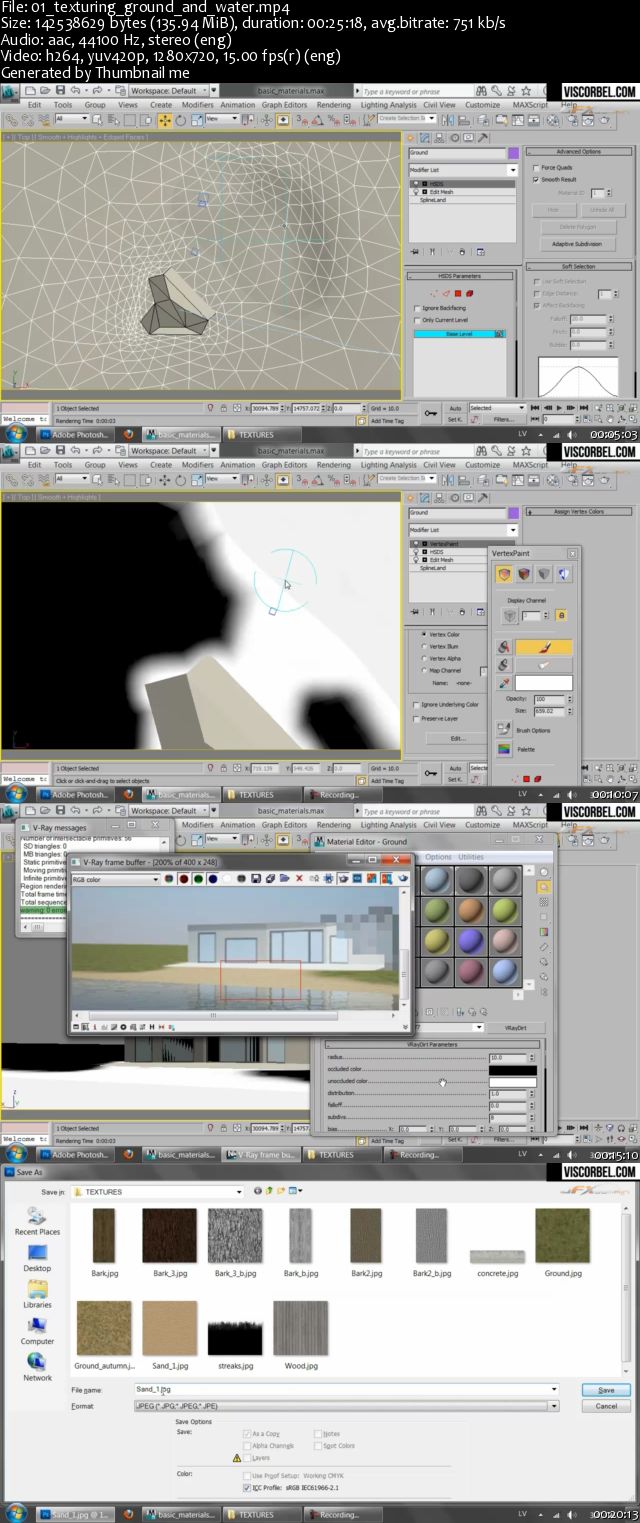Select the VertexPaint paintbrush tool button
This screenshot has width=640, height=1523.
pyautogui.click(x=544, y=647)
